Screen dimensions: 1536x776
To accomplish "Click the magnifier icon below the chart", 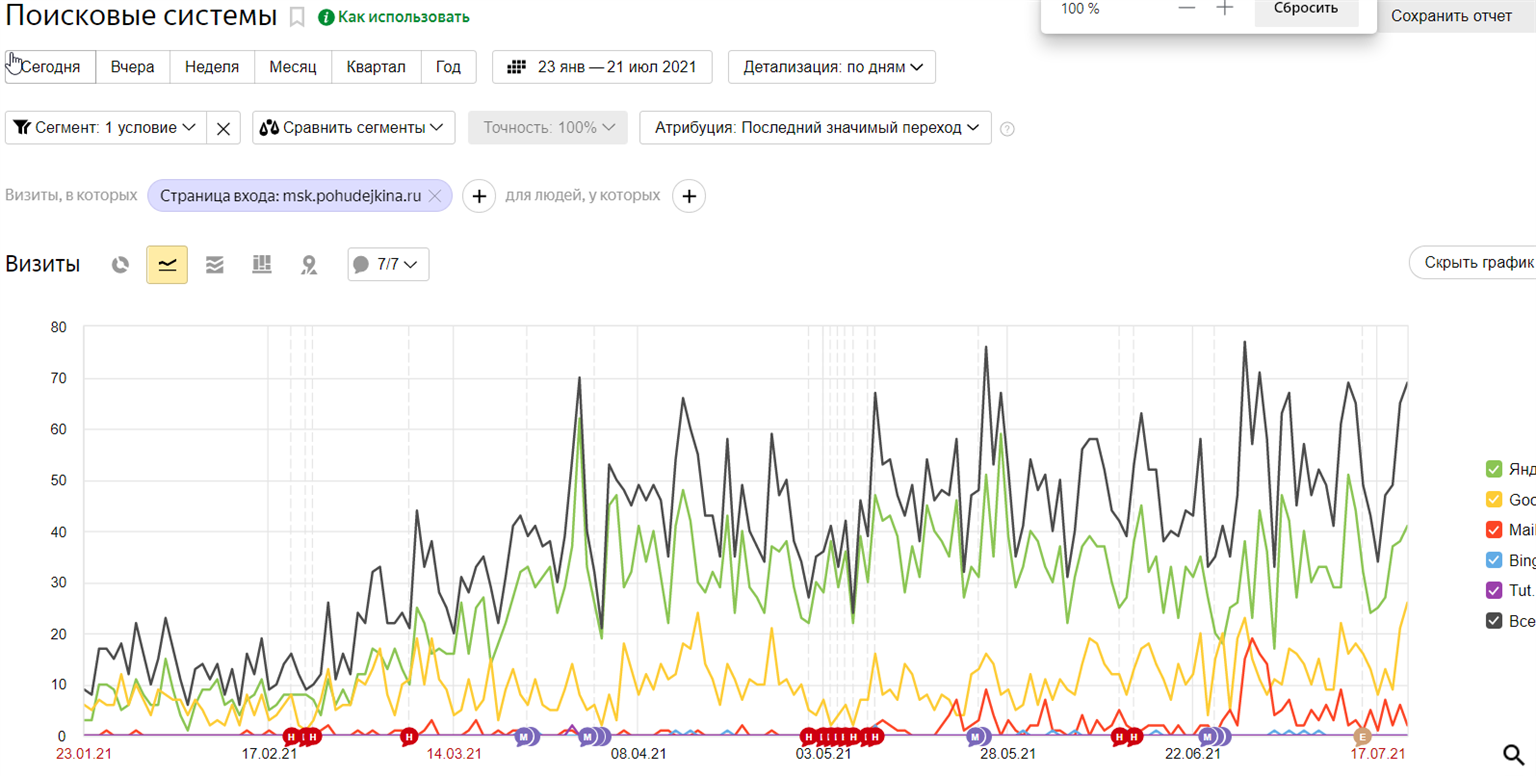I will coord(1513,754).
